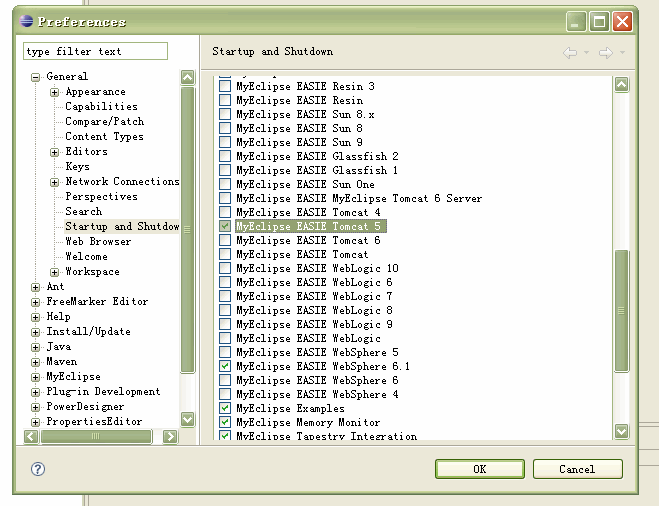Viewport: 659px width, 506px height.
Task: Click the tree horizontal scrollbar thumb
Action: point(96,437)
